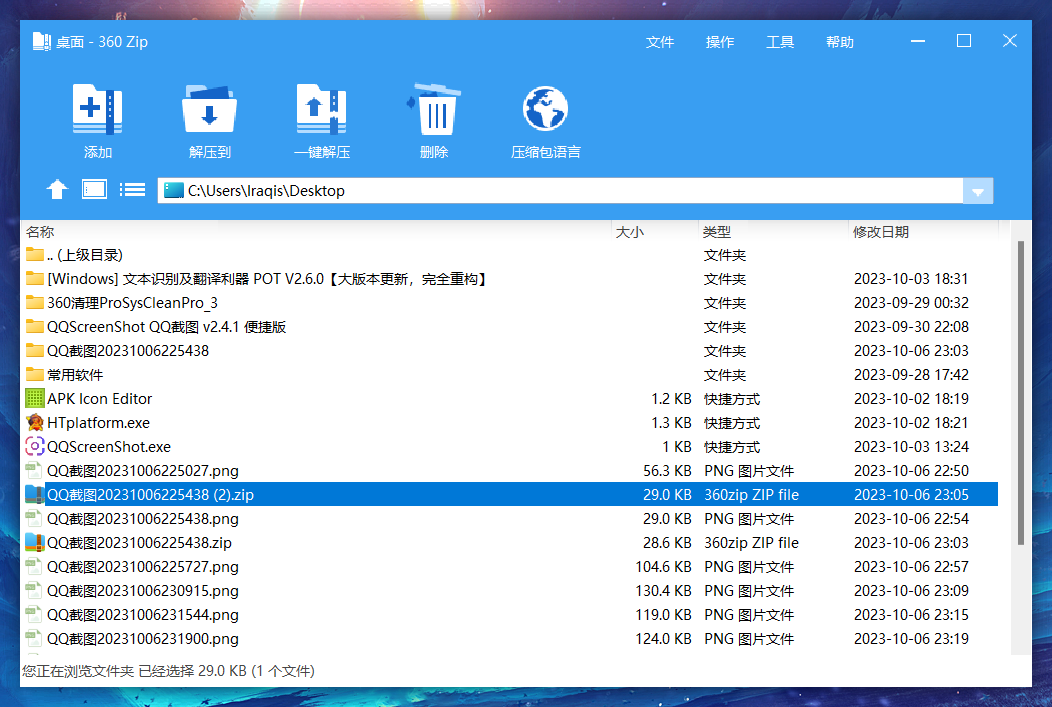This screenshot has width=1052, height=707.
Task: Open 压缩包语言 archive language tool
Action: 545,115
